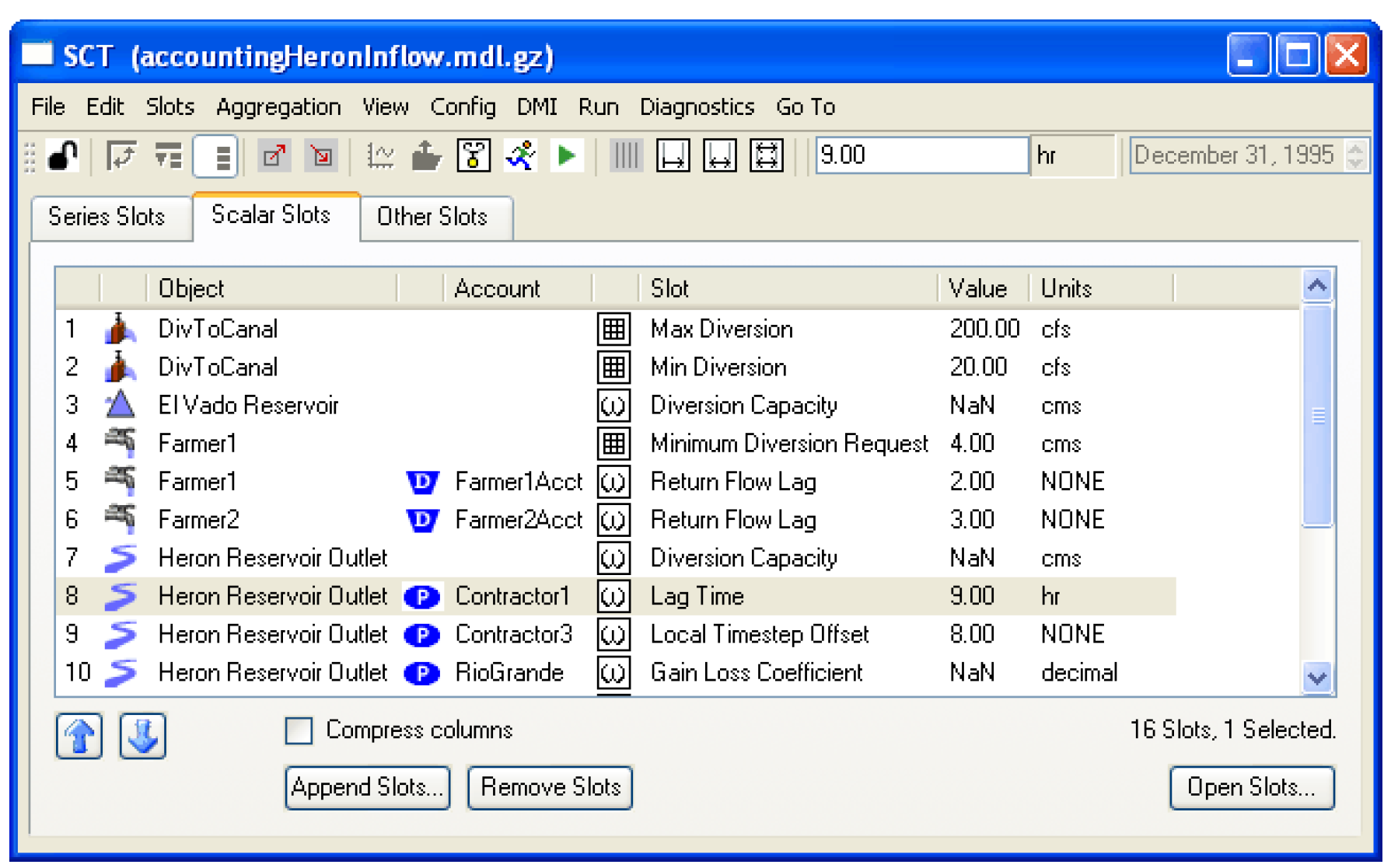Viewport: 1384px width, 868px height.
Task: Toggle the swap axes toolbar button
Action: 121,155
